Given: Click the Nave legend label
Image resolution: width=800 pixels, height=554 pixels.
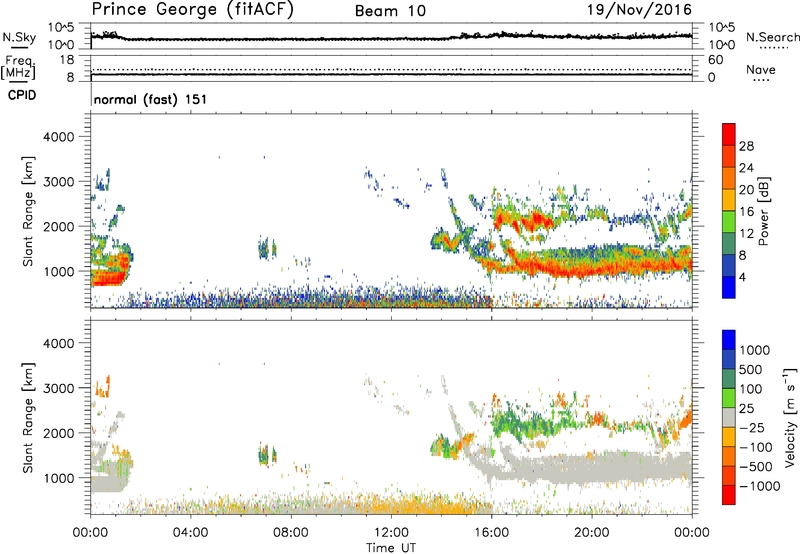Looking at the screenshot, I should click(761, 69).
